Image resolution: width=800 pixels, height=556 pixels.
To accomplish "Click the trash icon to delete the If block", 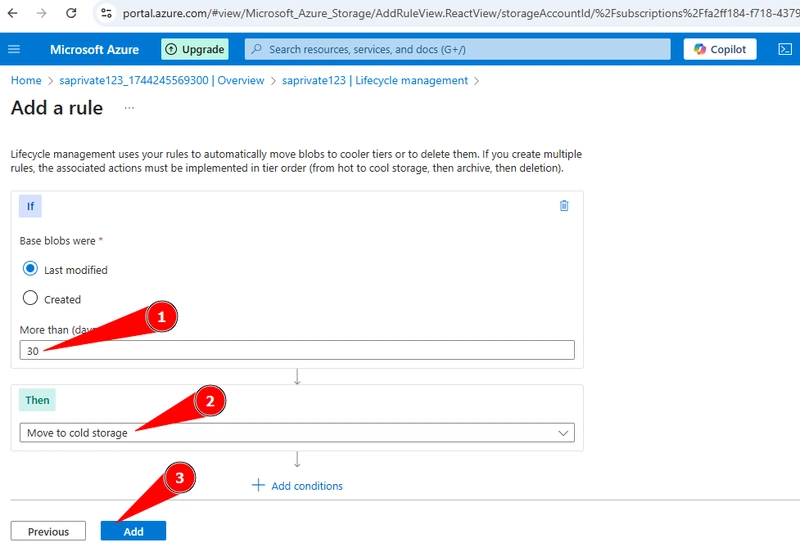I will [x=564, y=206].
